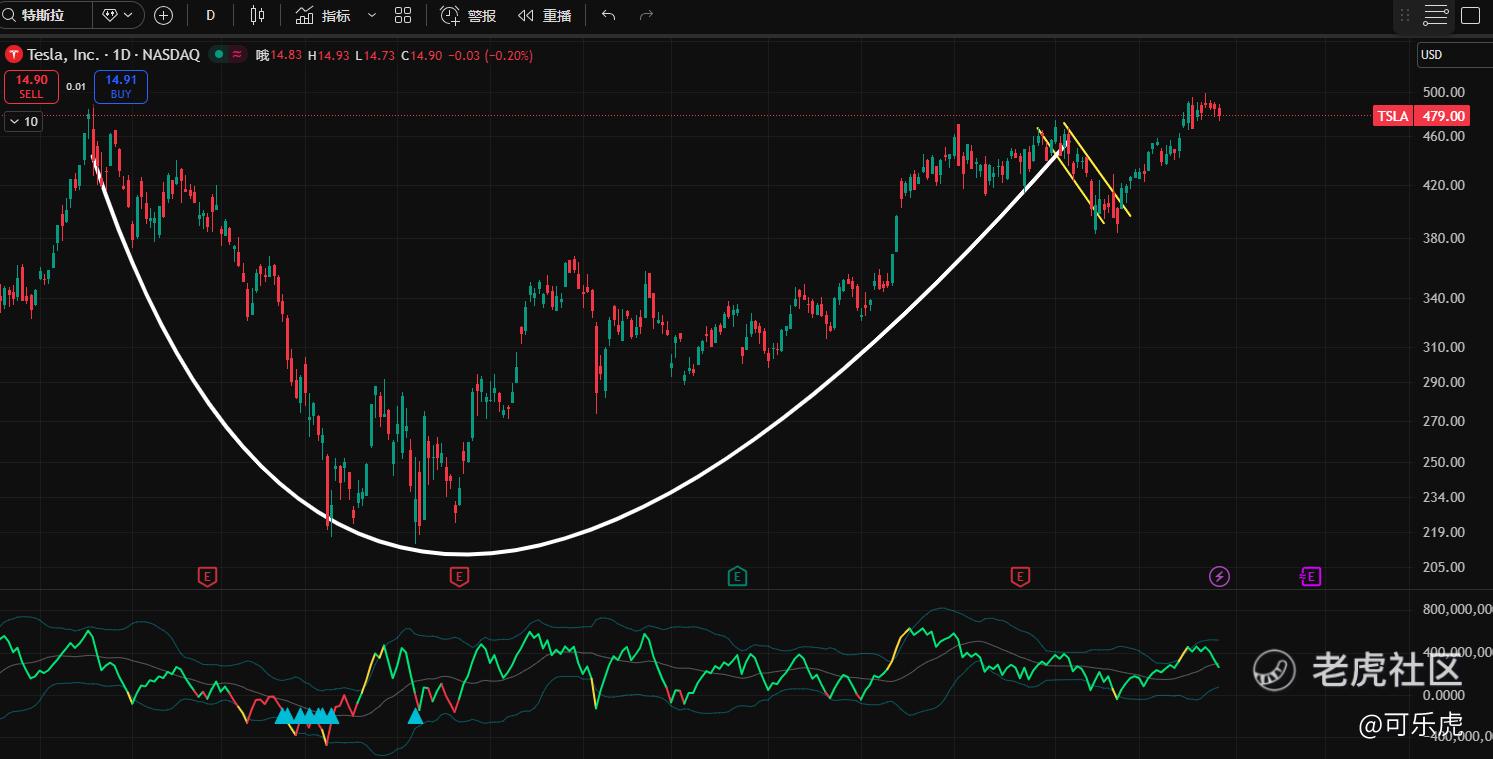
Task: Click the 14.91 BUY button
Action: (121, 87)
